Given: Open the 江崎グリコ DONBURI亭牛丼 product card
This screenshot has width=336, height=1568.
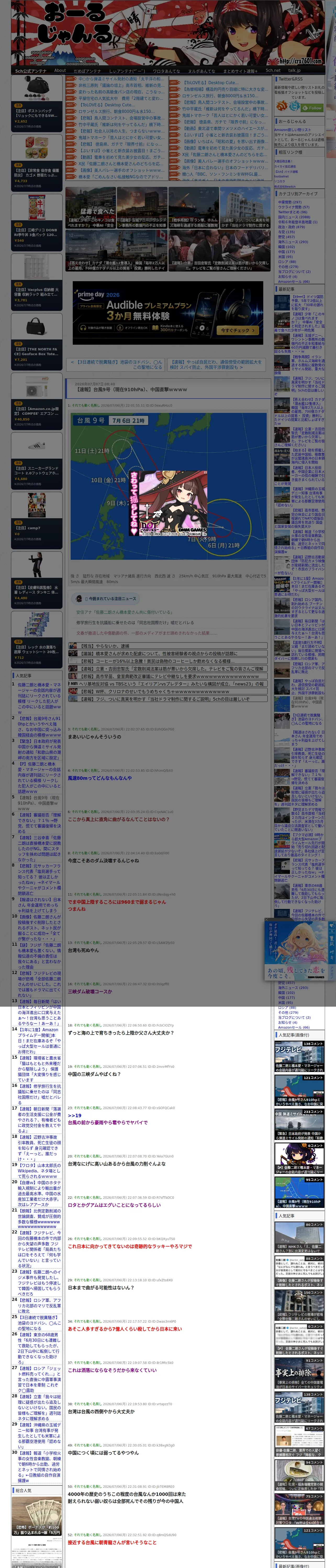Looking at the screenshot, I should [x=37, y=222].
